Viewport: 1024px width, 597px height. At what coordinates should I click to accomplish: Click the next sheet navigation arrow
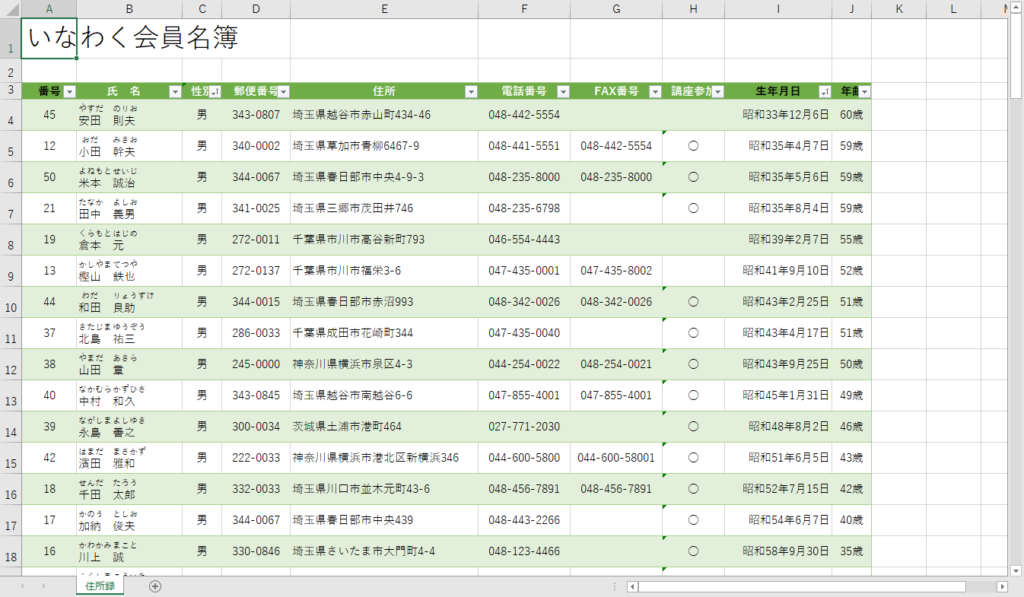point(42,586)
